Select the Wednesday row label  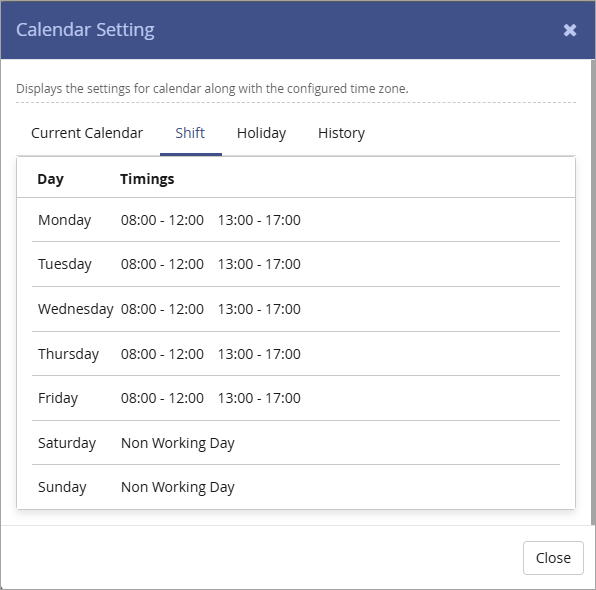point(76,309)
